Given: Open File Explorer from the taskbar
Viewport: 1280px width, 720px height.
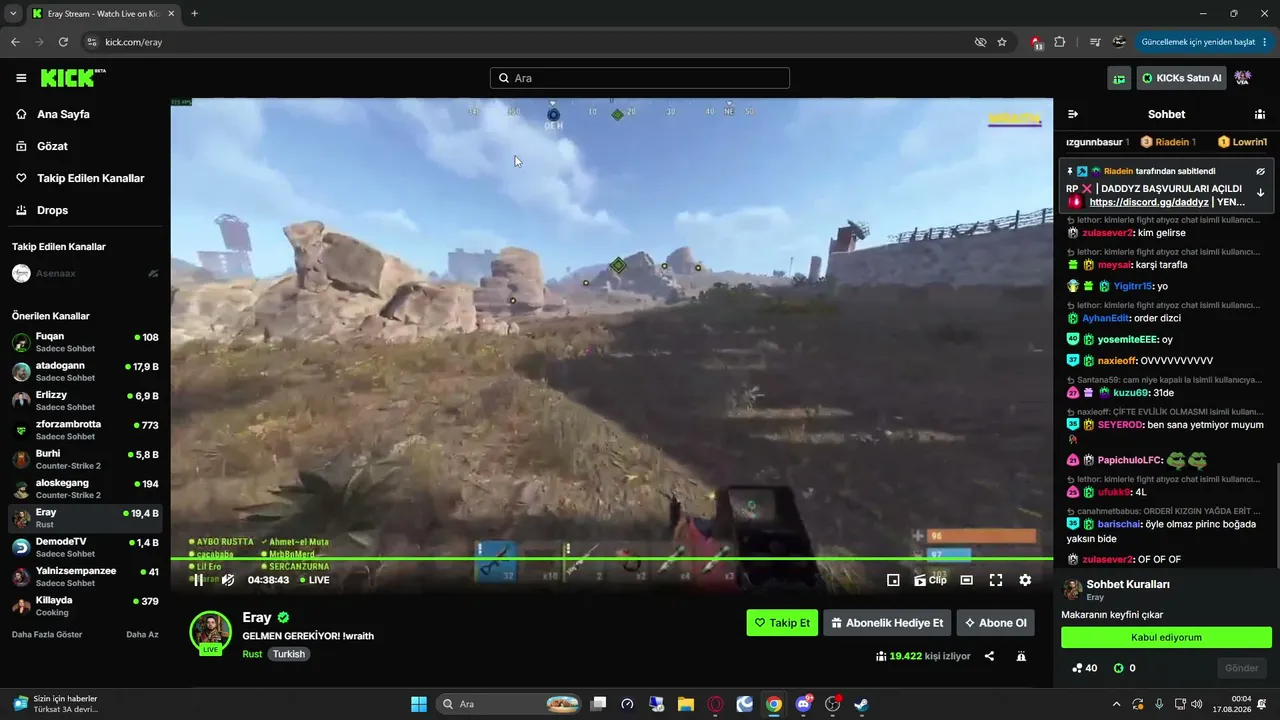Looking at the screenshot, I should [686, 704].
